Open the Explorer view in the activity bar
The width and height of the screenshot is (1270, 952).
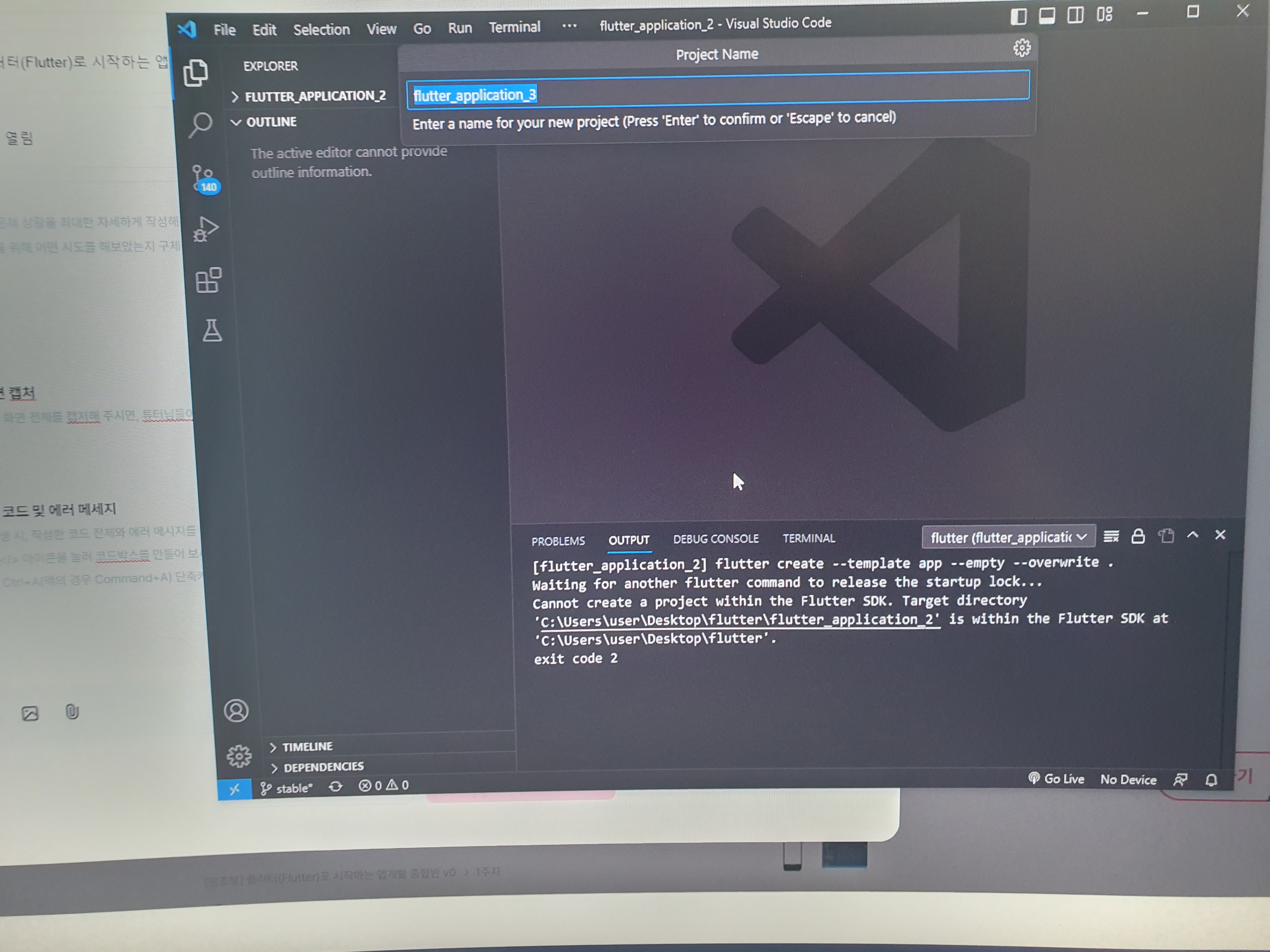point(195,73)
